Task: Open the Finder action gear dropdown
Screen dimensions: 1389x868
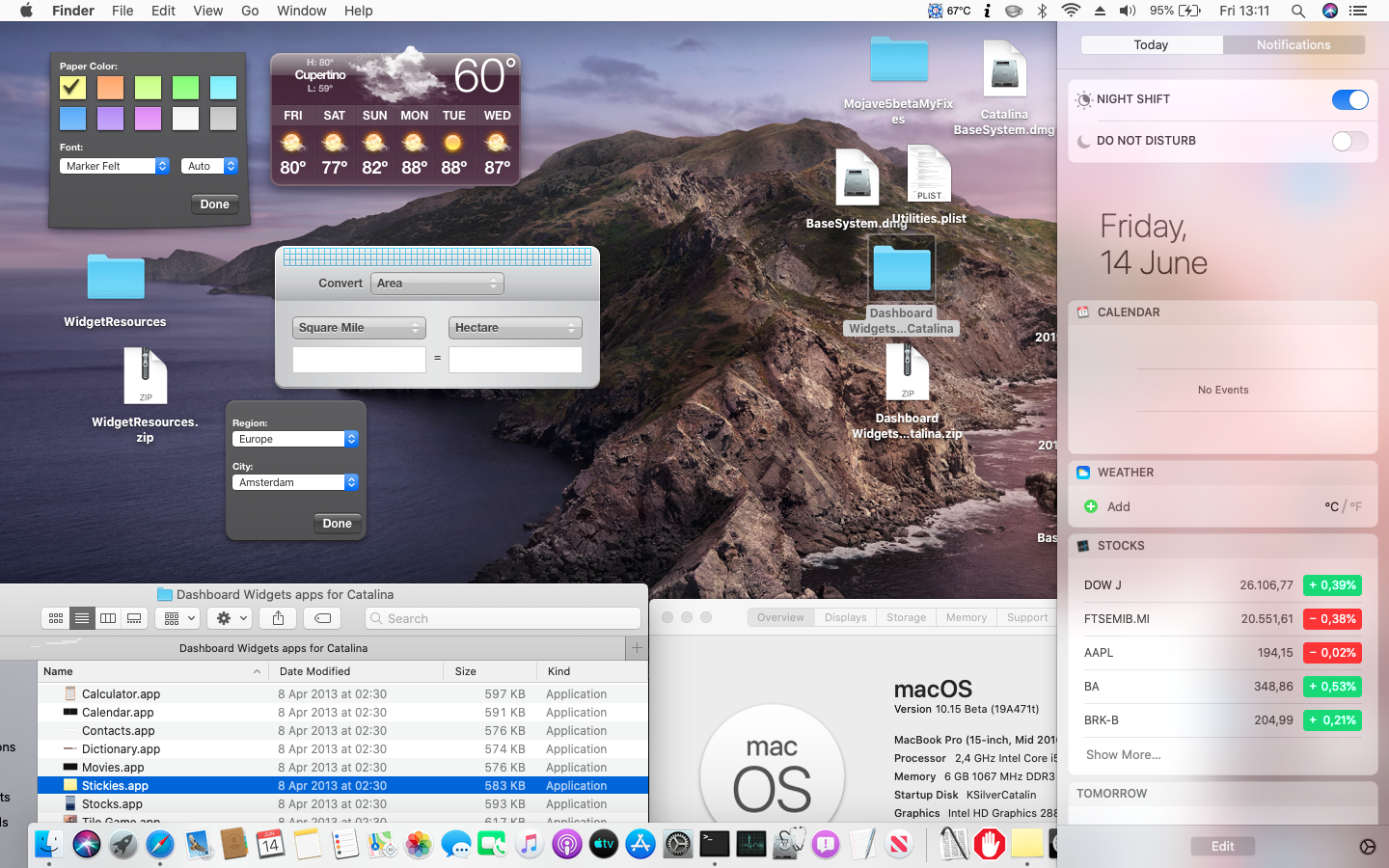Action: click(231, 618)
